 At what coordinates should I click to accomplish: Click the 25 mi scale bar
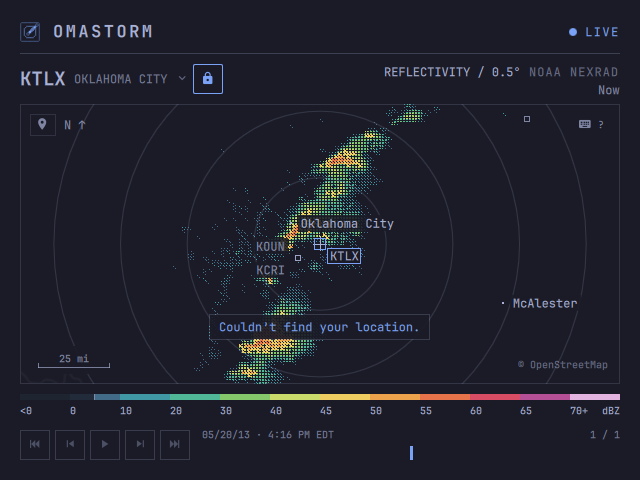(74, 361)
